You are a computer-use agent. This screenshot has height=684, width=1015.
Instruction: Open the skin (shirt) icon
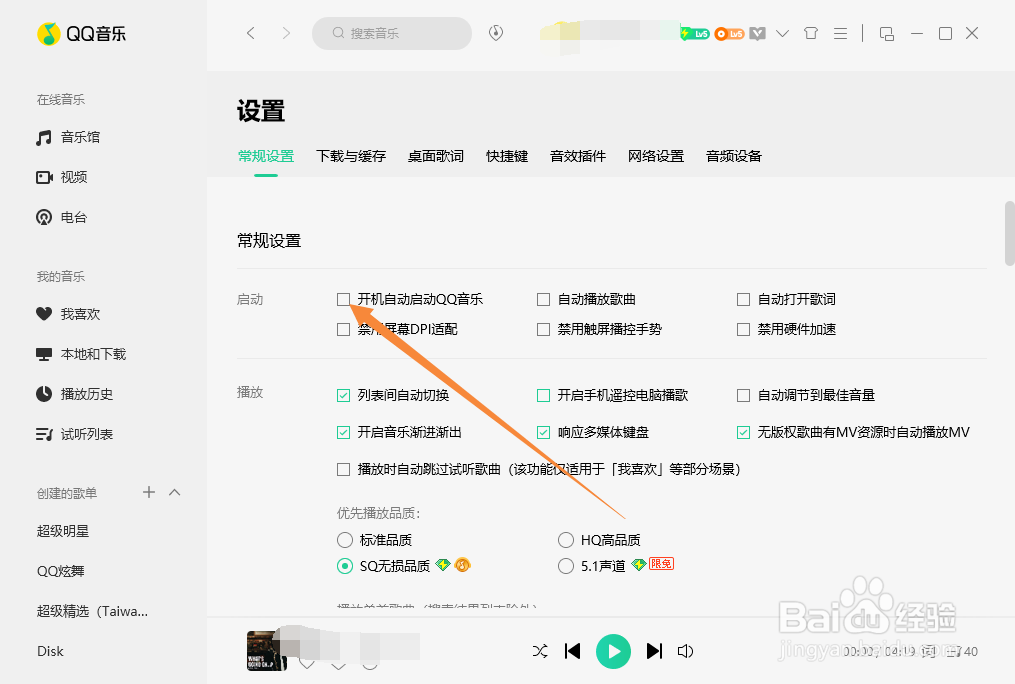810,33
